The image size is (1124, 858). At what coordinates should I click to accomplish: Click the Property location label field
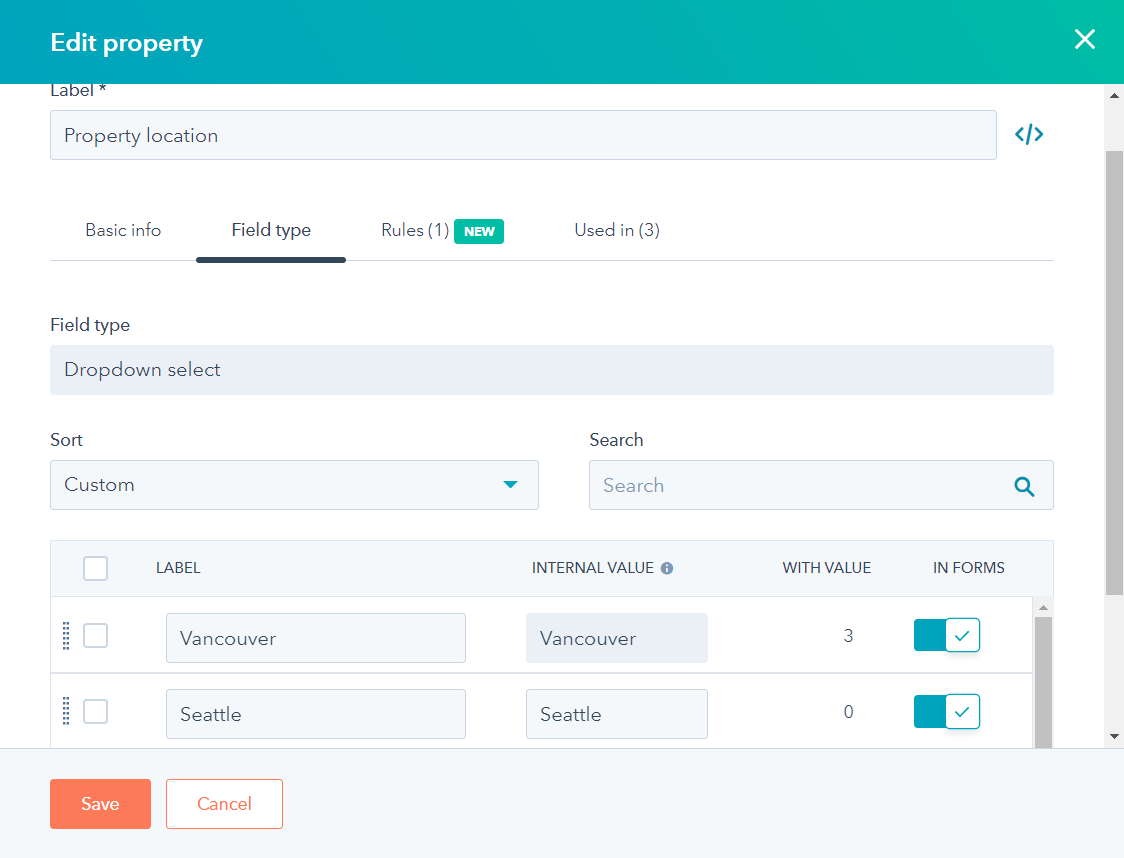[524, 134]
